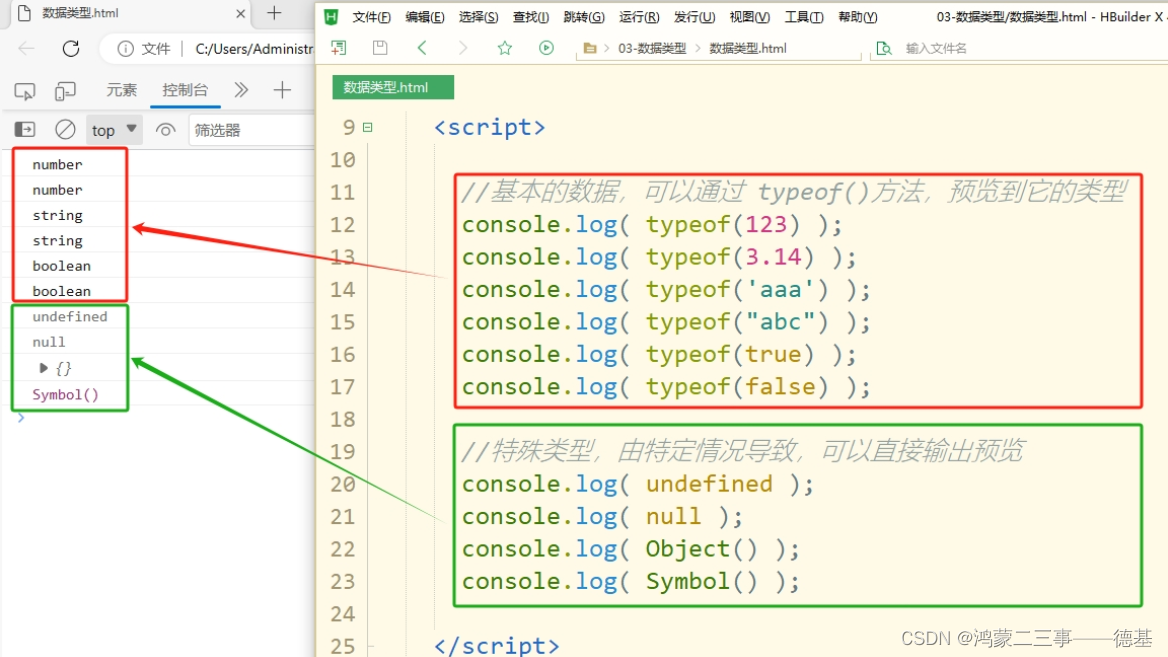This screenshot has height=657, width=1168.
Task: Select the undefined console output
Action: tap(70, 317)
